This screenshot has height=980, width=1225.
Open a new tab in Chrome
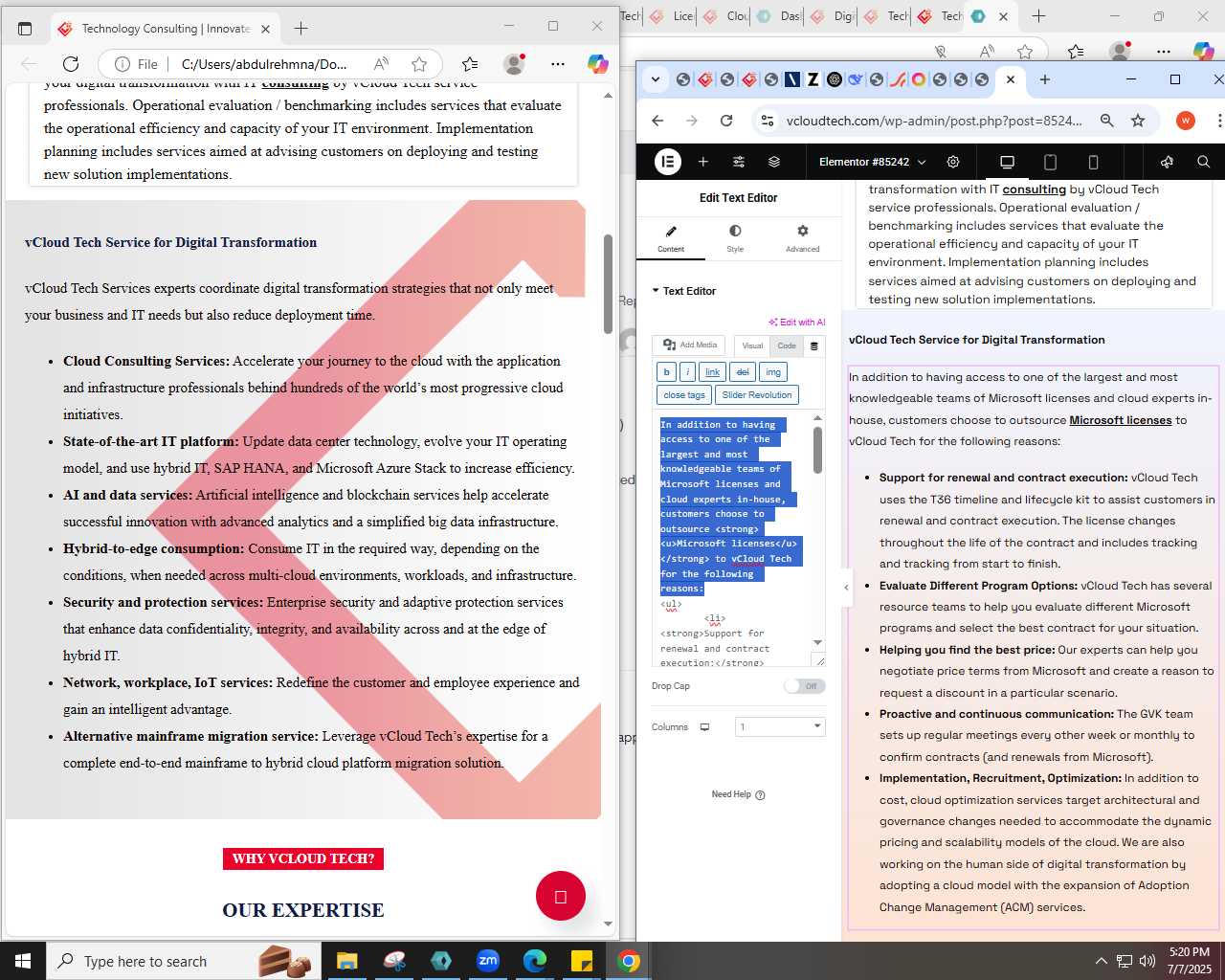1045,79
